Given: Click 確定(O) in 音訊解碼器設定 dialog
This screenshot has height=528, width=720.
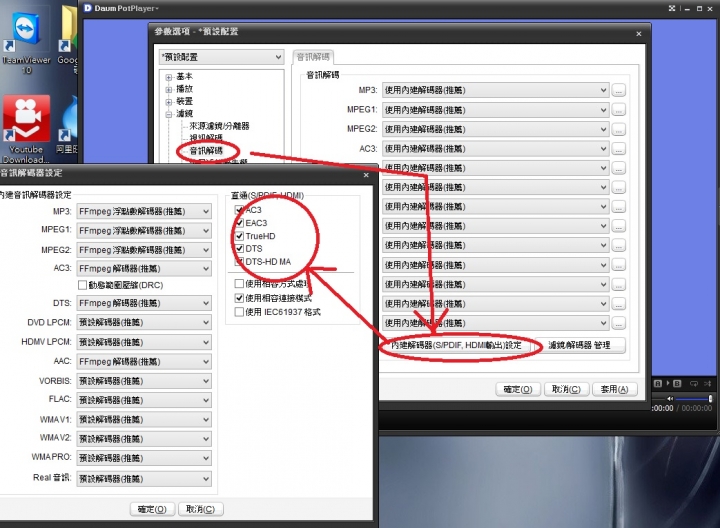Looking at the screenshot, I should 152,509.
